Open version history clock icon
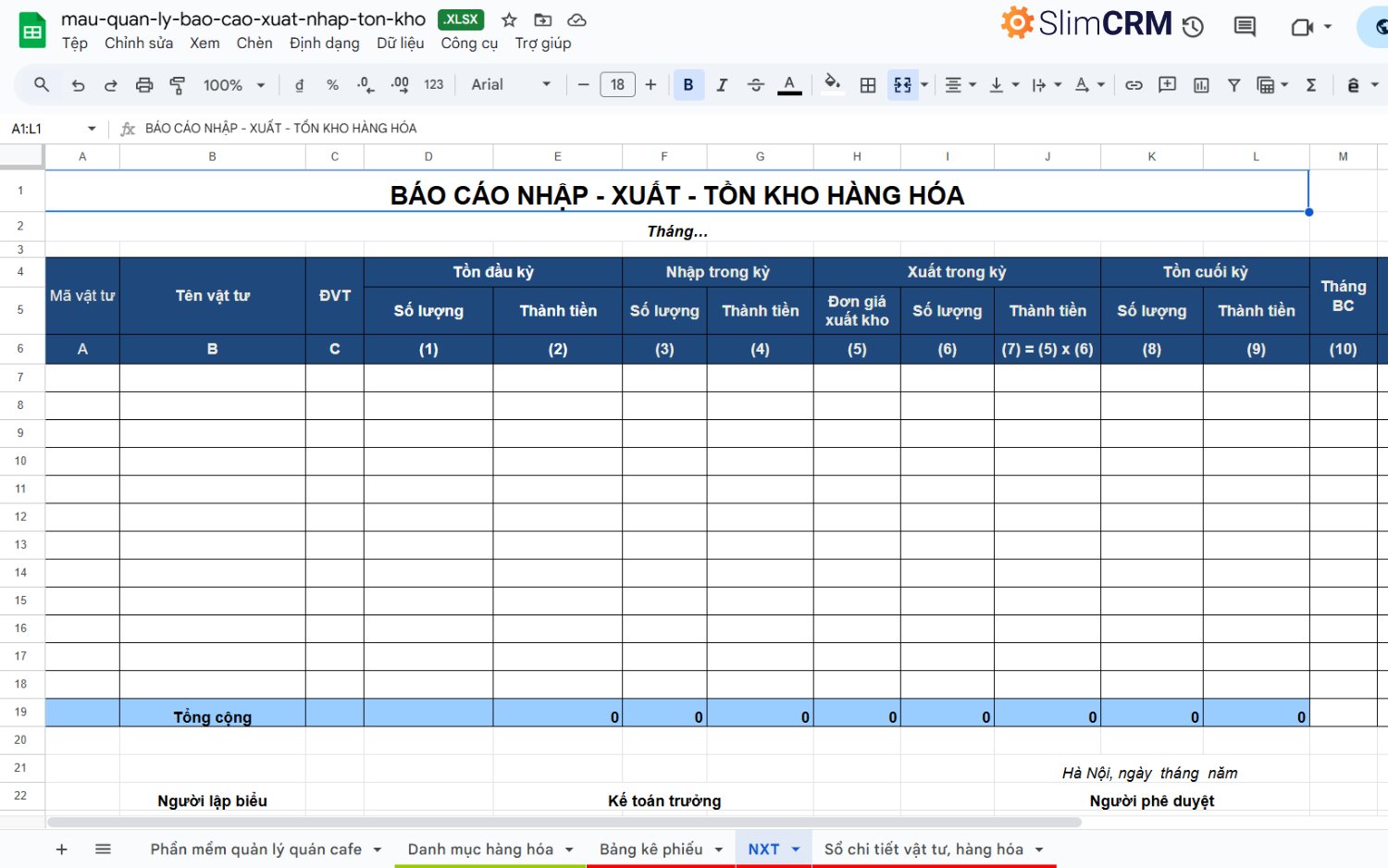 [1193, 27]
